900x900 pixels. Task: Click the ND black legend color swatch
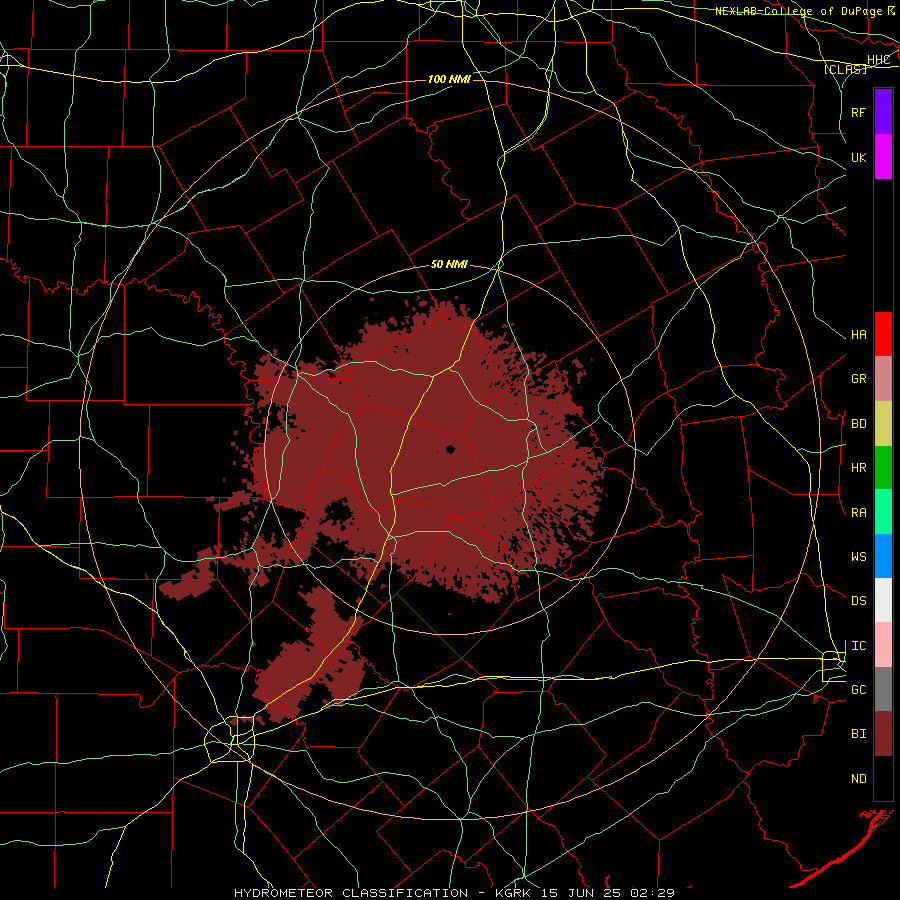point(883,778)
